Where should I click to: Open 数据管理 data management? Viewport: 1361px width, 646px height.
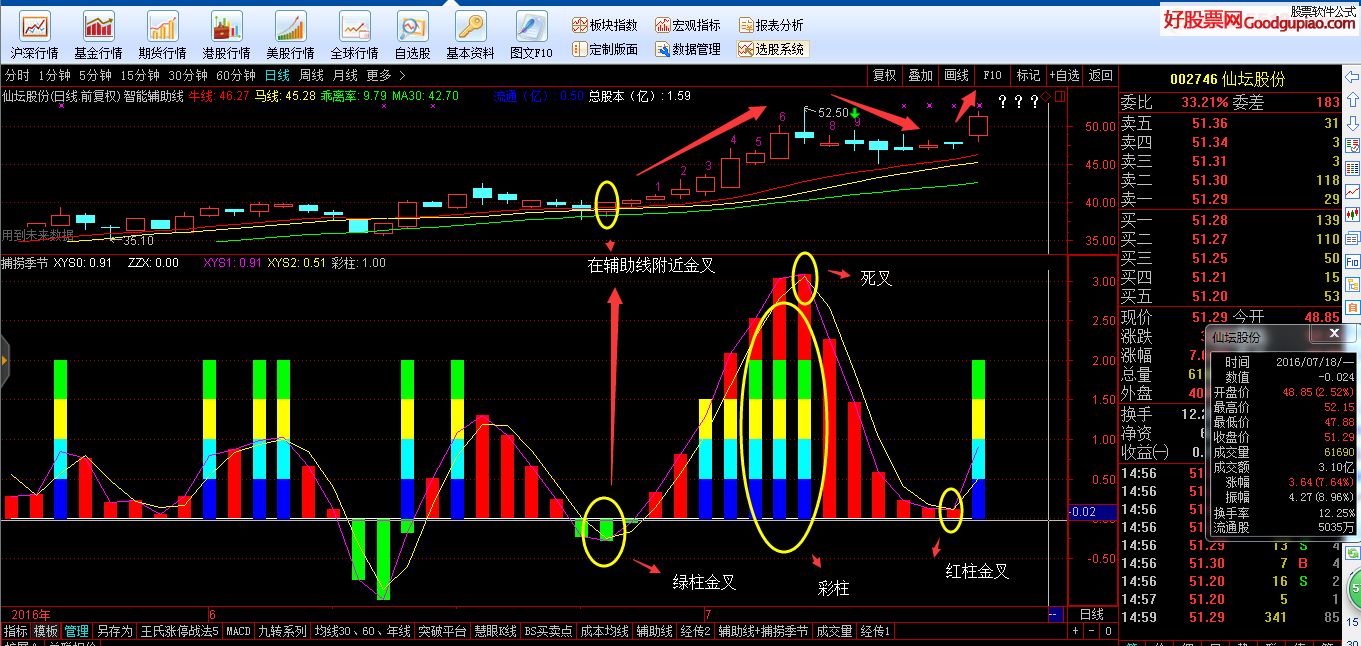click(x=687, y=48)
